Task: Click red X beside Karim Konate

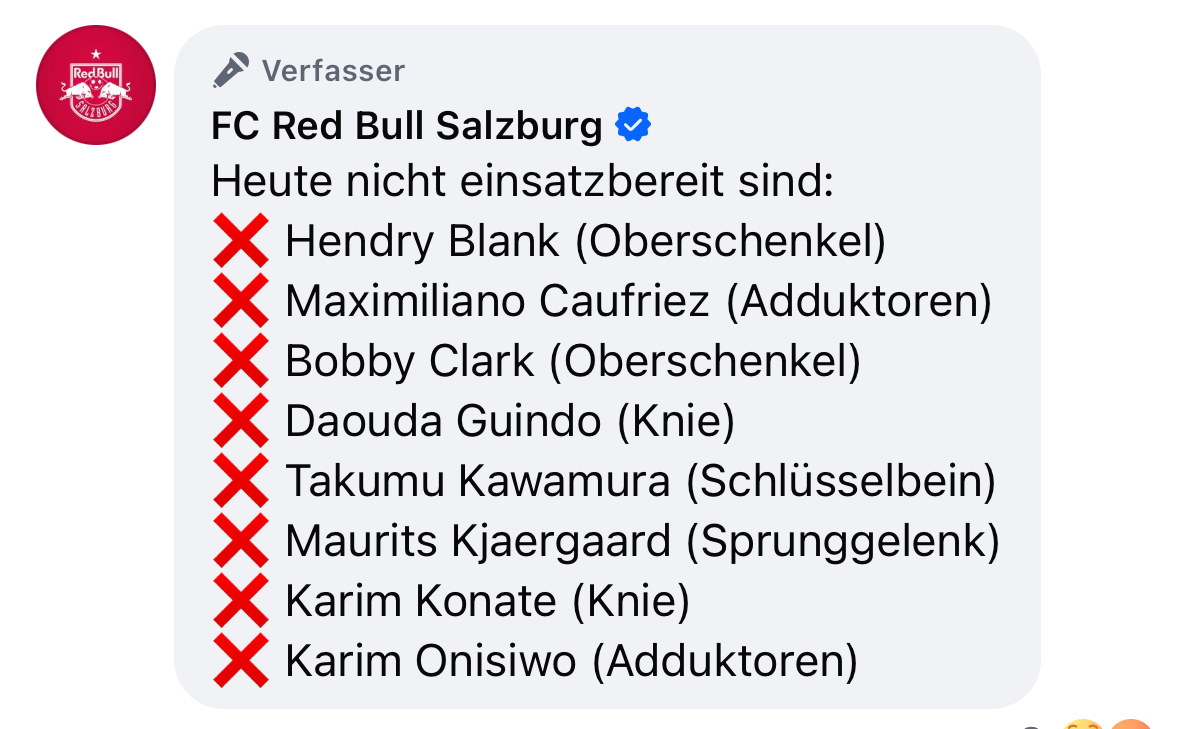Action: (x=241, y=600)
